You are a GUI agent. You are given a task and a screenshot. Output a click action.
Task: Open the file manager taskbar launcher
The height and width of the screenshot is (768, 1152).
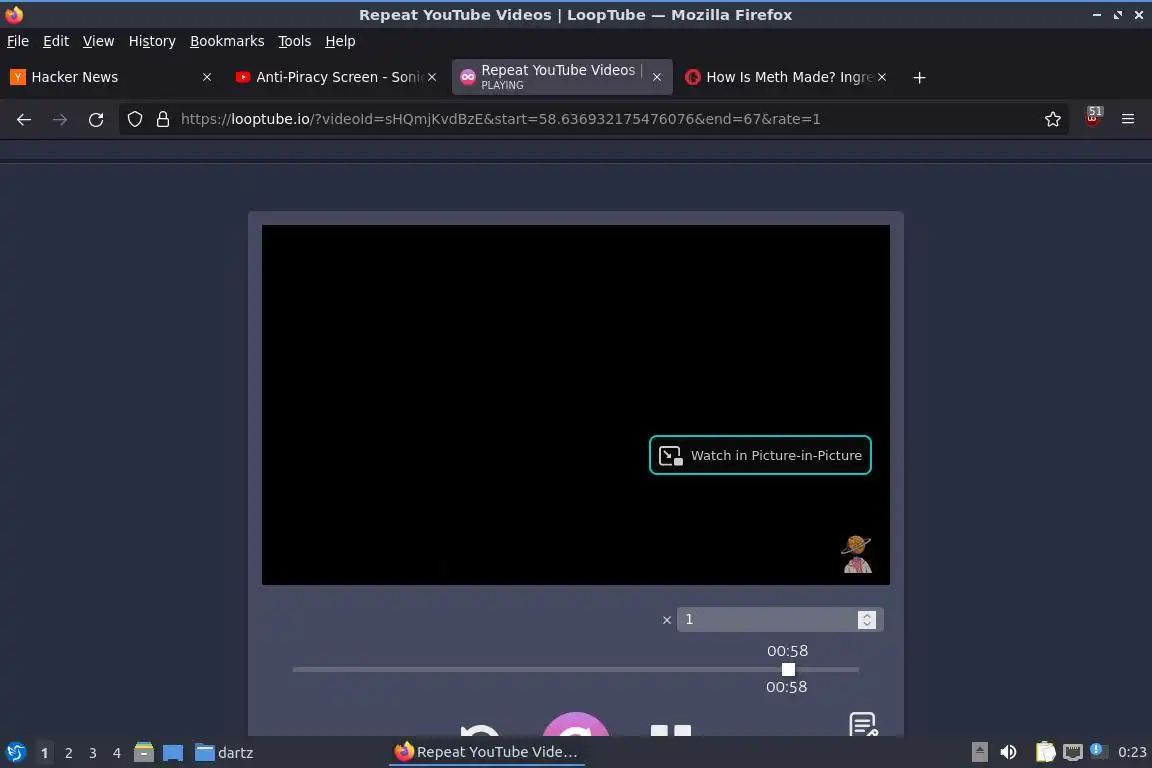144,752
